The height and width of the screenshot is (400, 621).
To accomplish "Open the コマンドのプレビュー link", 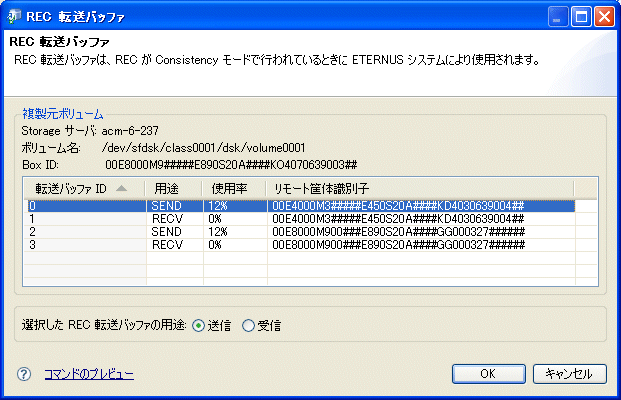I will 89,374.
